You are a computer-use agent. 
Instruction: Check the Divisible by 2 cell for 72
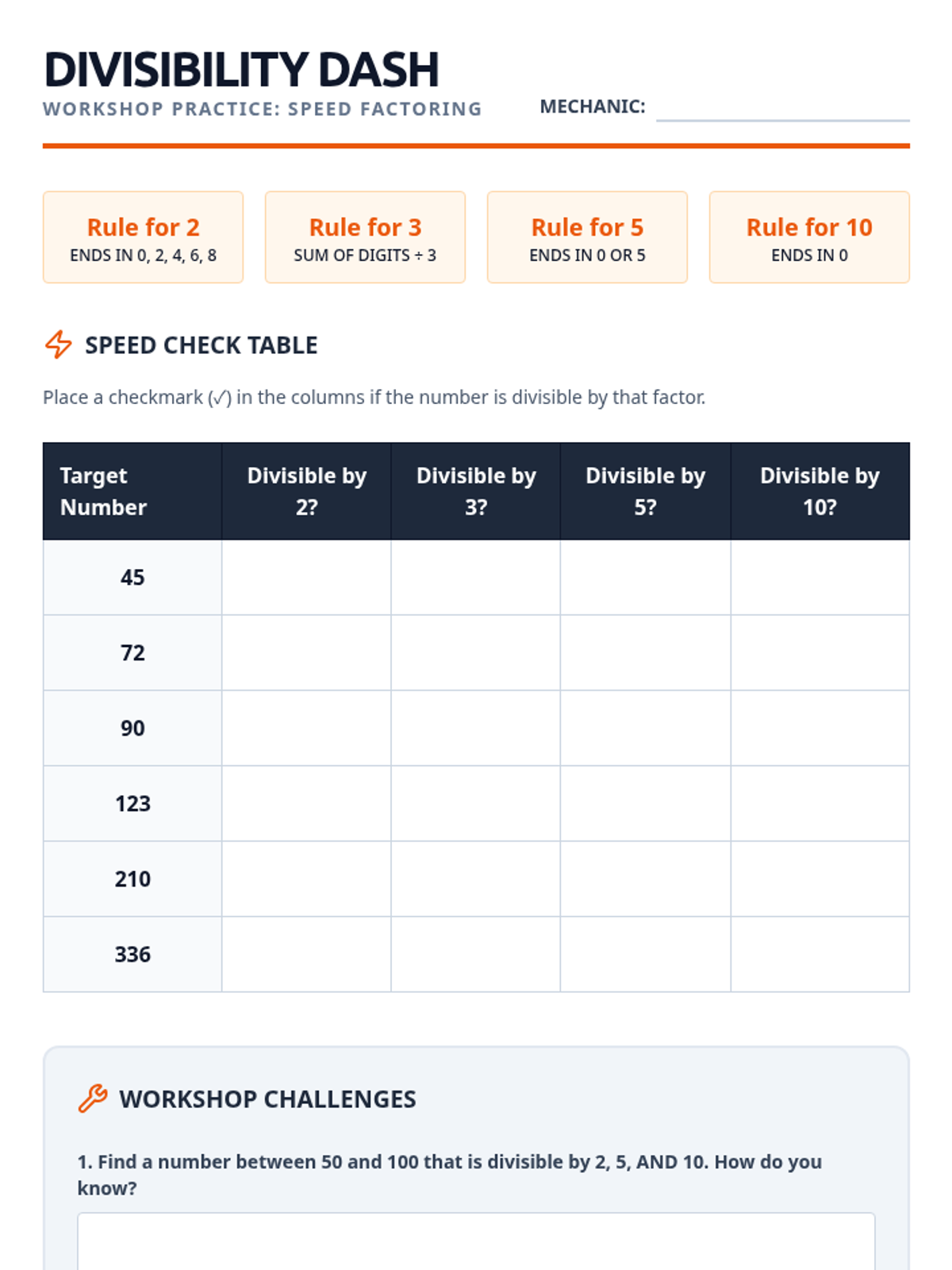click(306, 652)
